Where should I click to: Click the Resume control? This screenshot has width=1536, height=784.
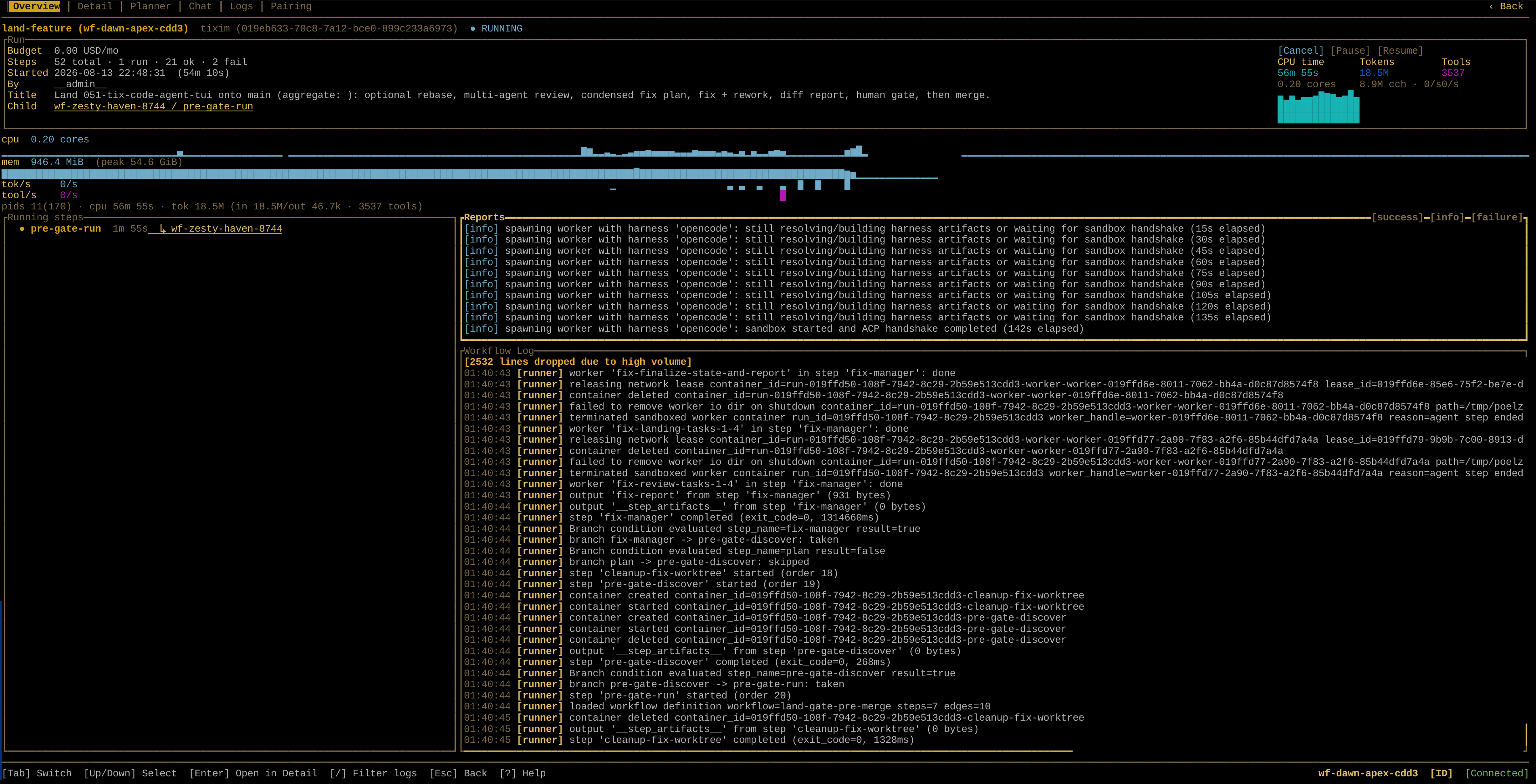1400,51
